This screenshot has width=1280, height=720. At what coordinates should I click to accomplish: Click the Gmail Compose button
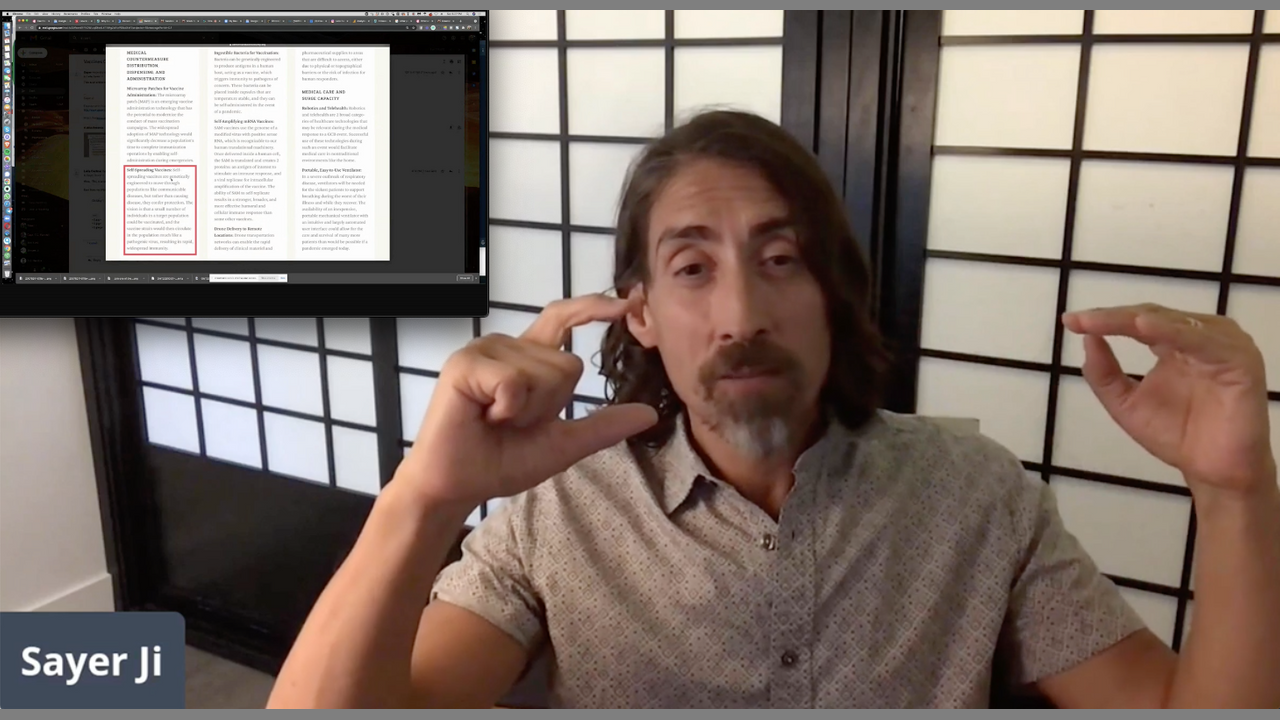click(x=34, y=53)
